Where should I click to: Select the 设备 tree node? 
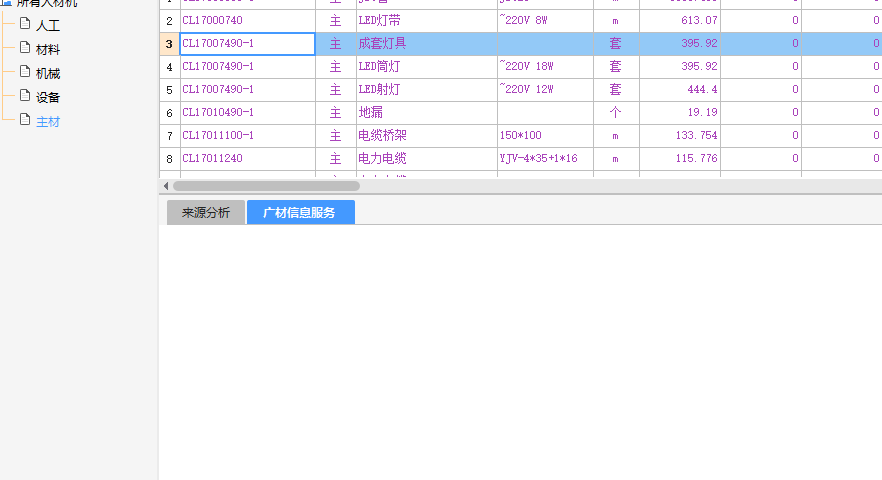[47, 98]
